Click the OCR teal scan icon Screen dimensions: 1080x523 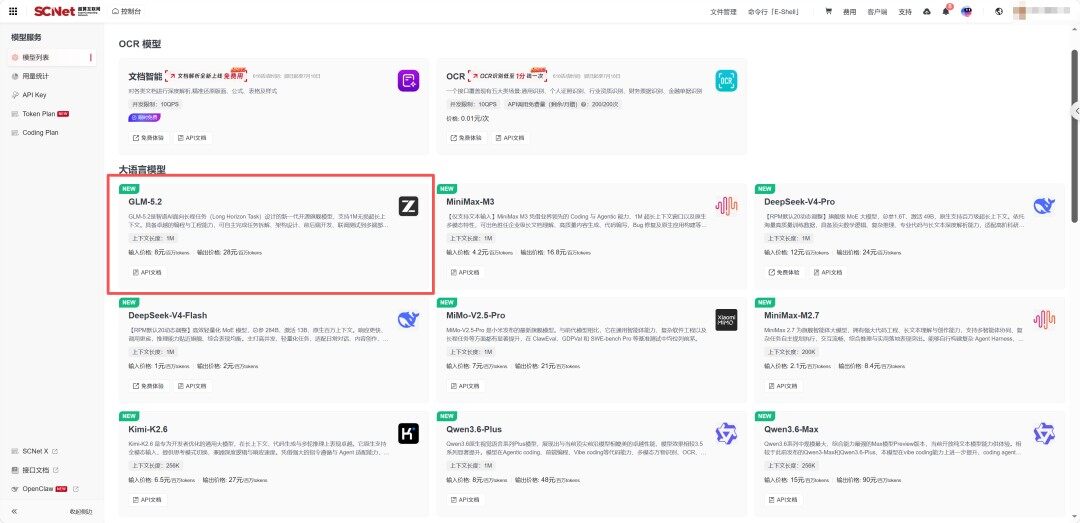(726, 81)
